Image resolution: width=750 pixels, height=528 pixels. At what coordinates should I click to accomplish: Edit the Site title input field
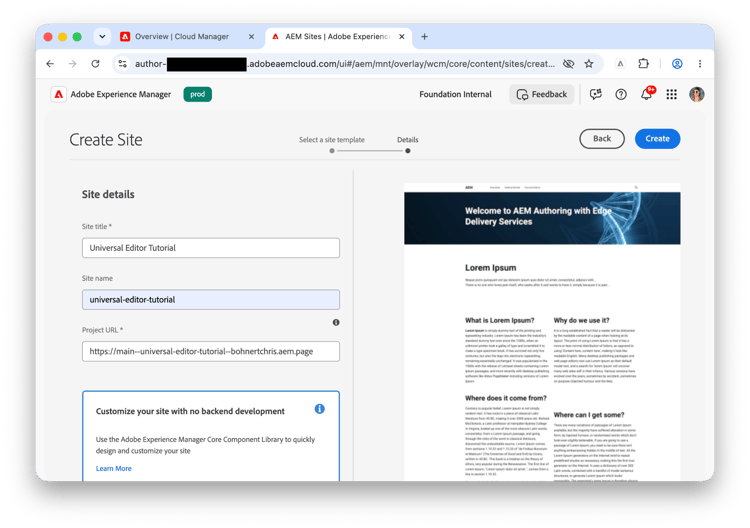[x=210, y=248]
